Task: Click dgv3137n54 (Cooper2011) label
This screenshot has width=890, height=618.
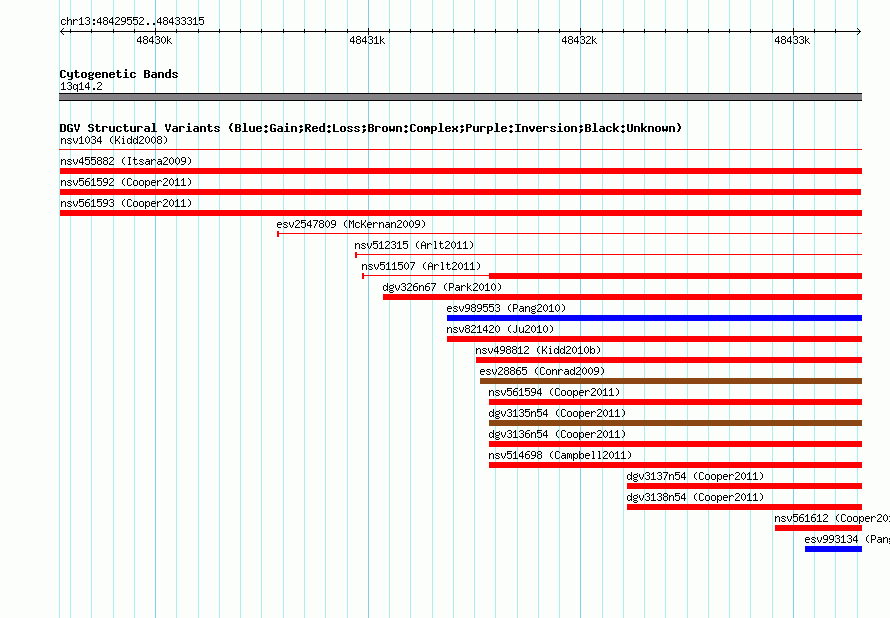Action: [695, 476]
